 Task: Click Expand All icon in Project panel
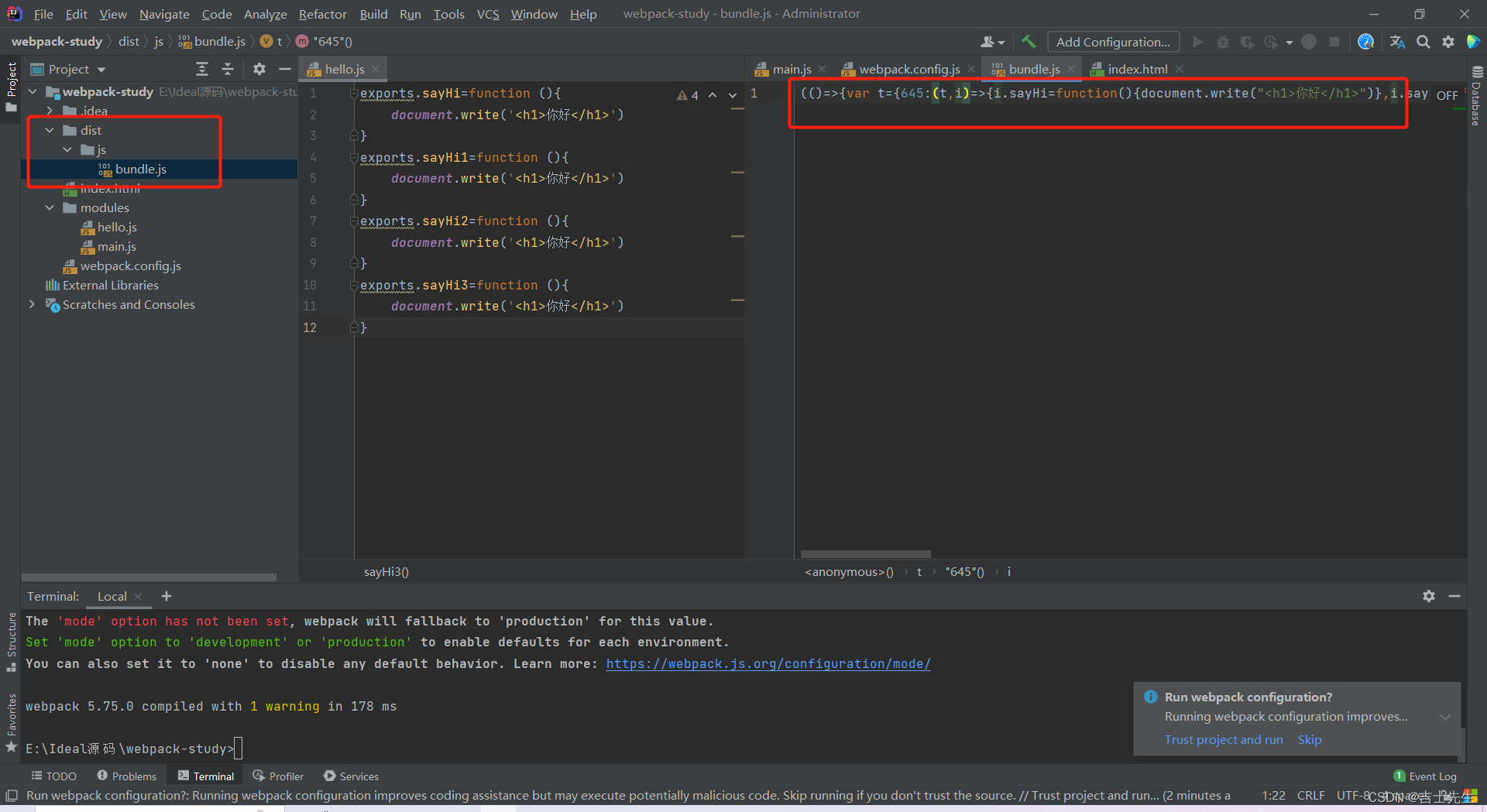202,69
